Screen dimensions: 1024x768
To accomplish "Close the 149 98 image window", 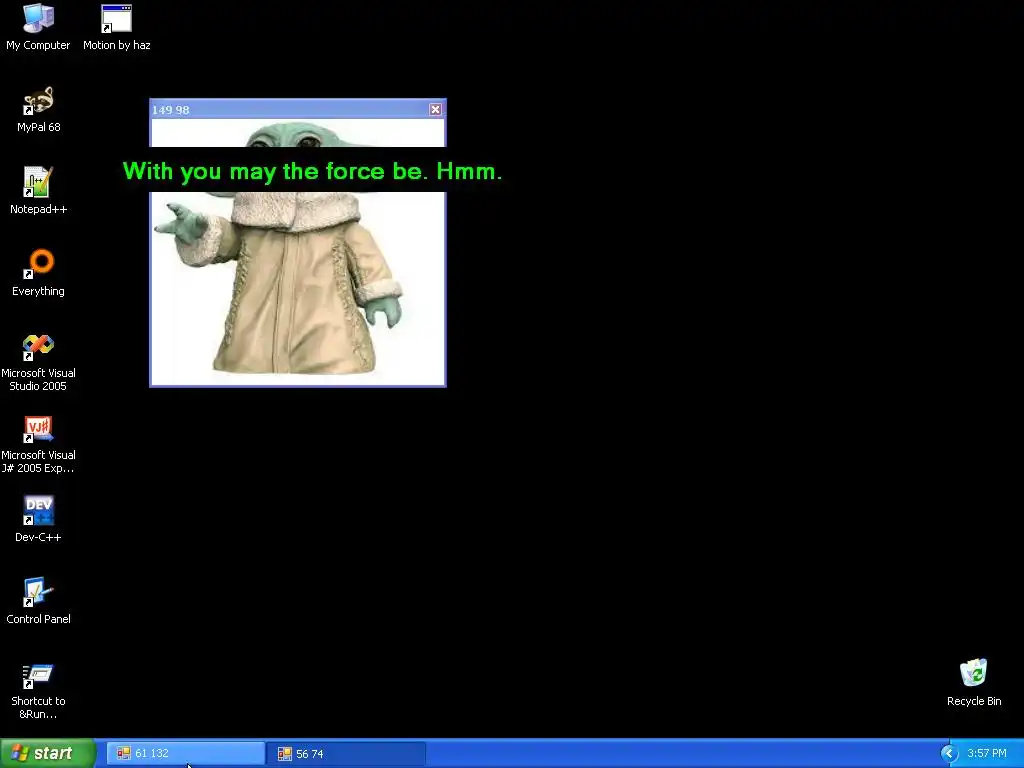I will pos(436,110).
